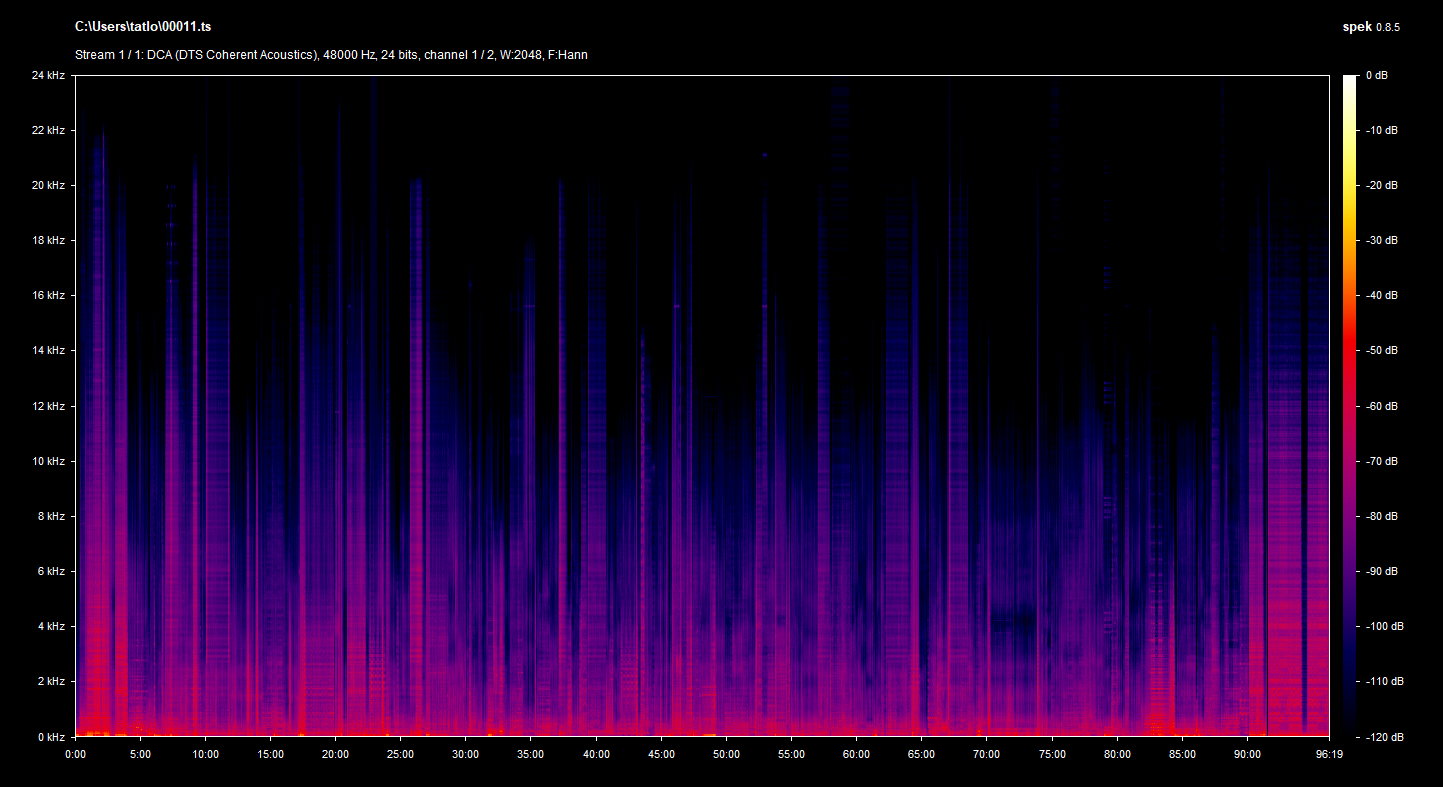Click the 75:00 time axis marker

point(1052,755)
